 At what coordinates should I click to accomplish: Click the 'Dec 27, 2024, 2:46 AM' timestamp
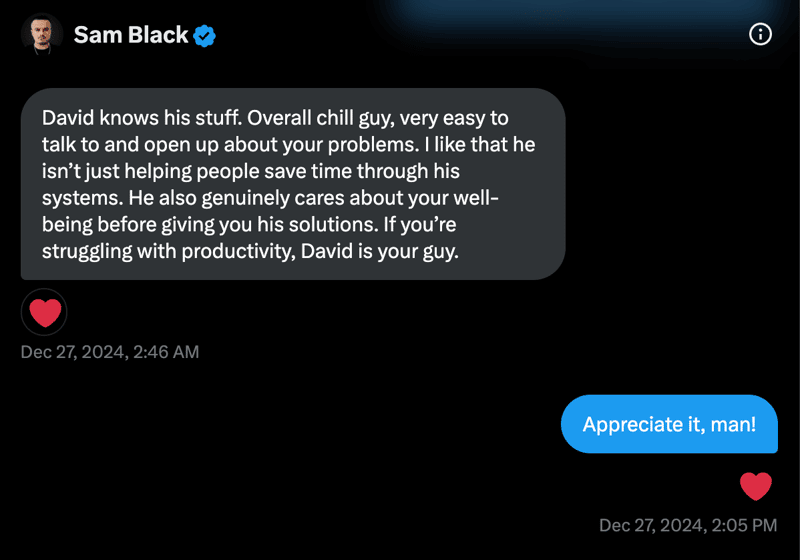point(110,352)
